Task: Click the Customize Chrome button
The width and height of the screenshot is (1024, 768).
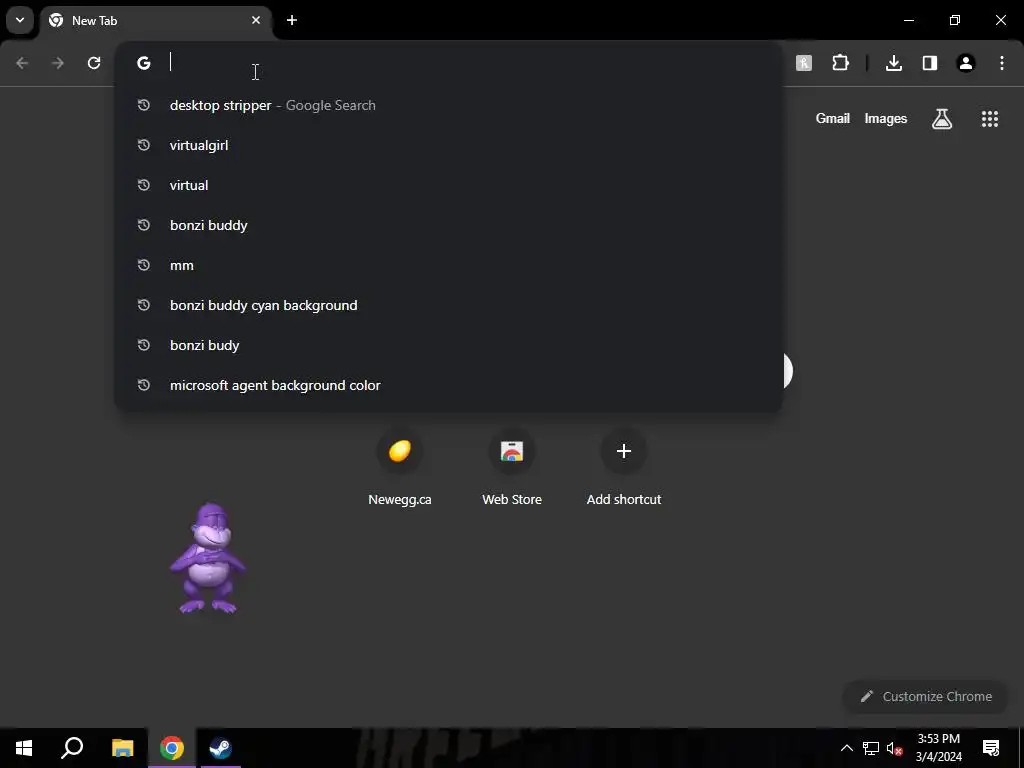Action: click(x=926, y=696)
